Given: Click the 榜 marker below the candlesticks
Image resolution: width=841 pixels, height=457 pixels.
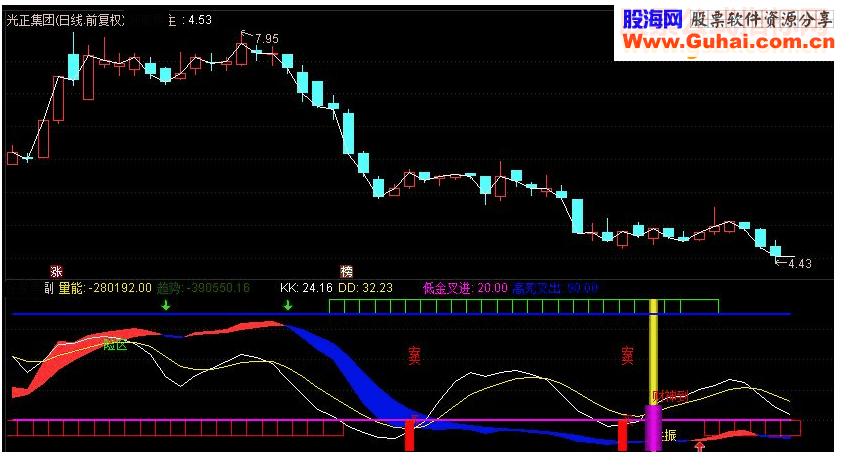Looking at the screenshot, I should pyautogui.click(x=346, y=271).
